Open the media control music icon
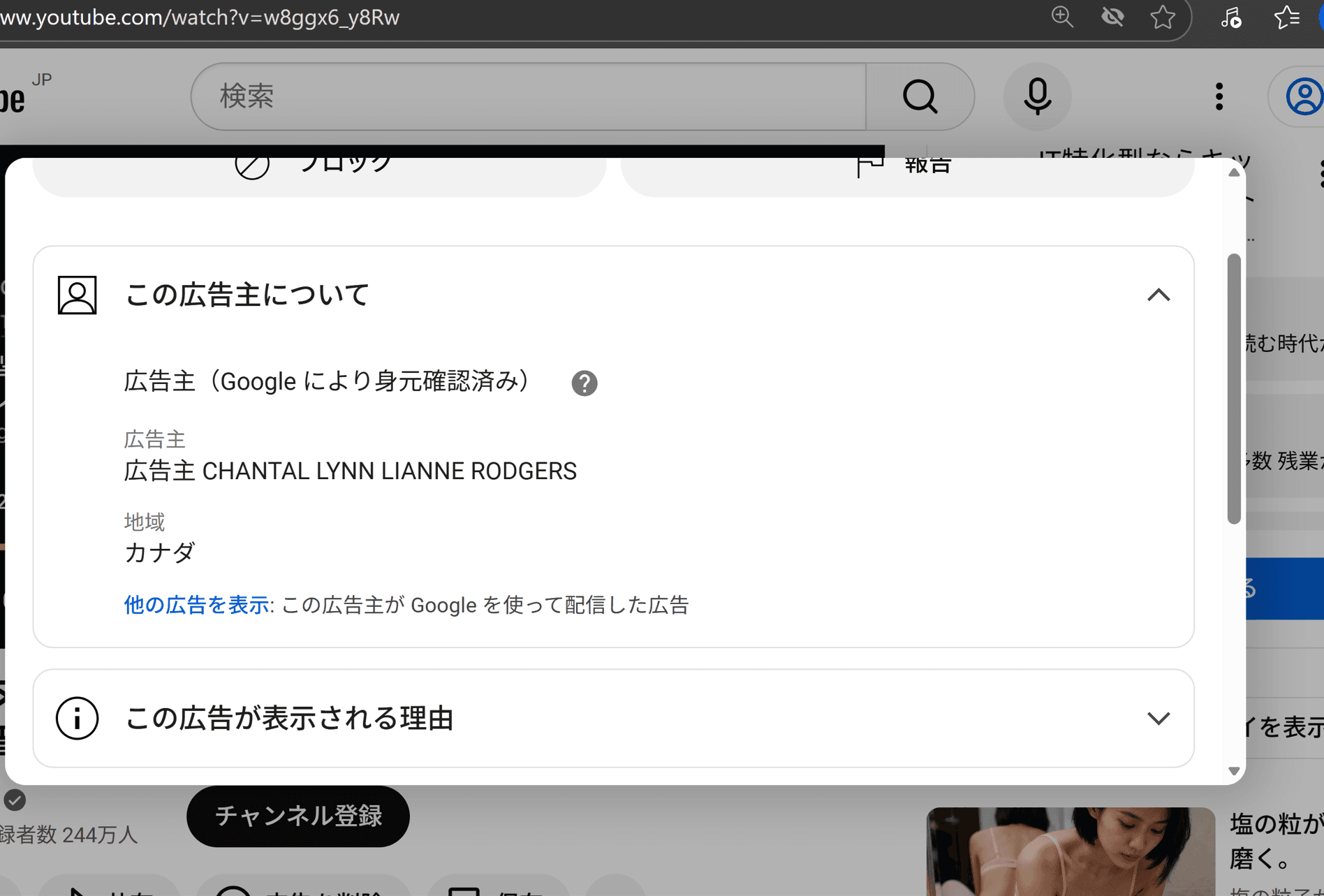The width and height of the screenshot is (1324, 896). [1230, 17]
